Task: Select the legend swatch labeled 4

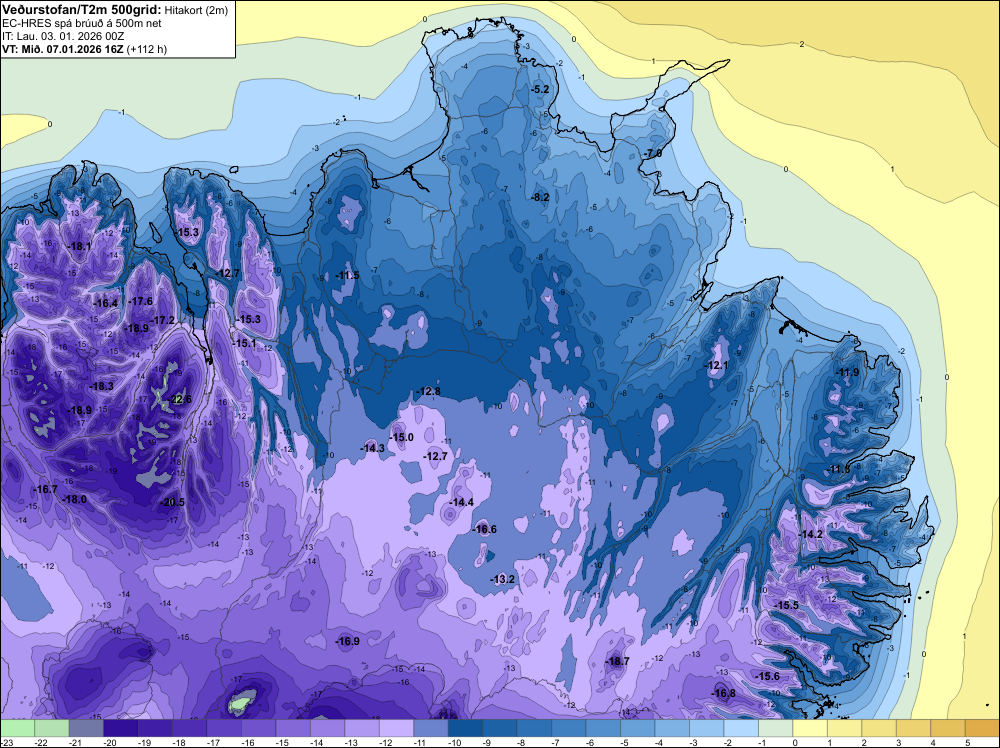Action: 948,728
